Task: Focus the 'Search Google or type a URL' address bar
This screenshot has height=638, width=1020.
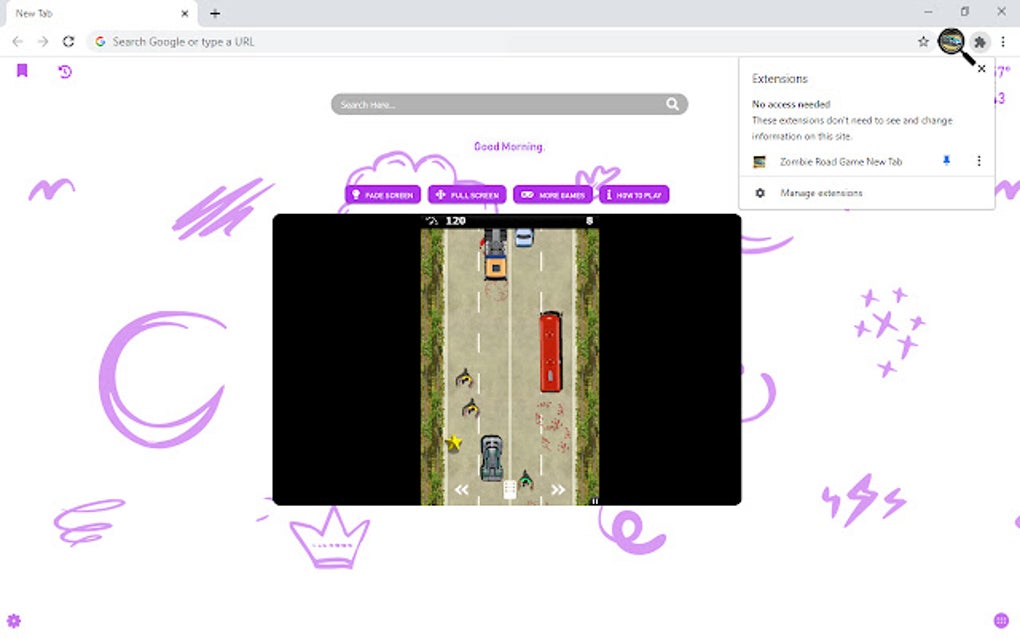Action: (507, 42)
